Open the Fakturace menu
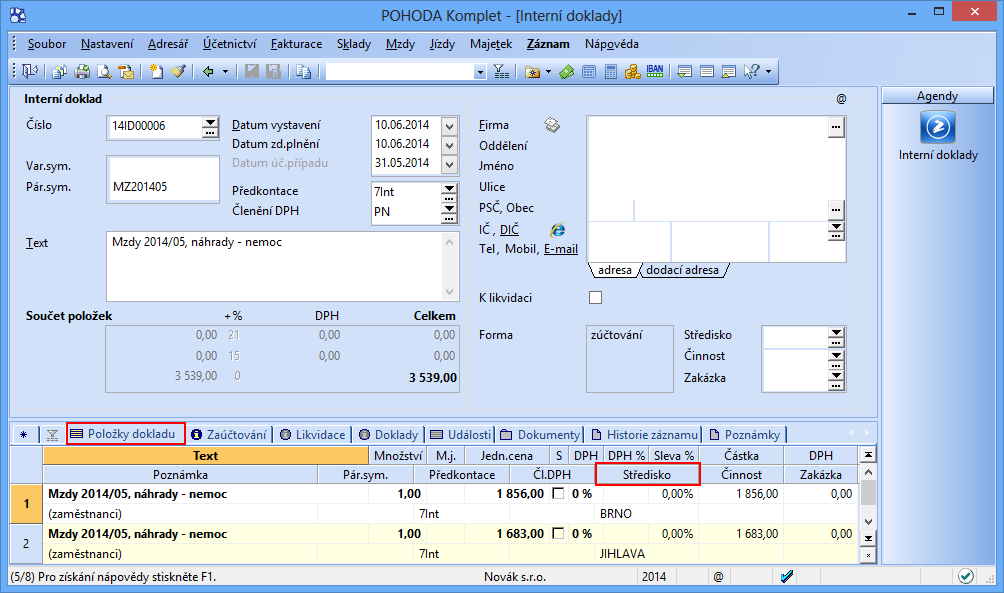1004x593 pixels. coord(296,44)
